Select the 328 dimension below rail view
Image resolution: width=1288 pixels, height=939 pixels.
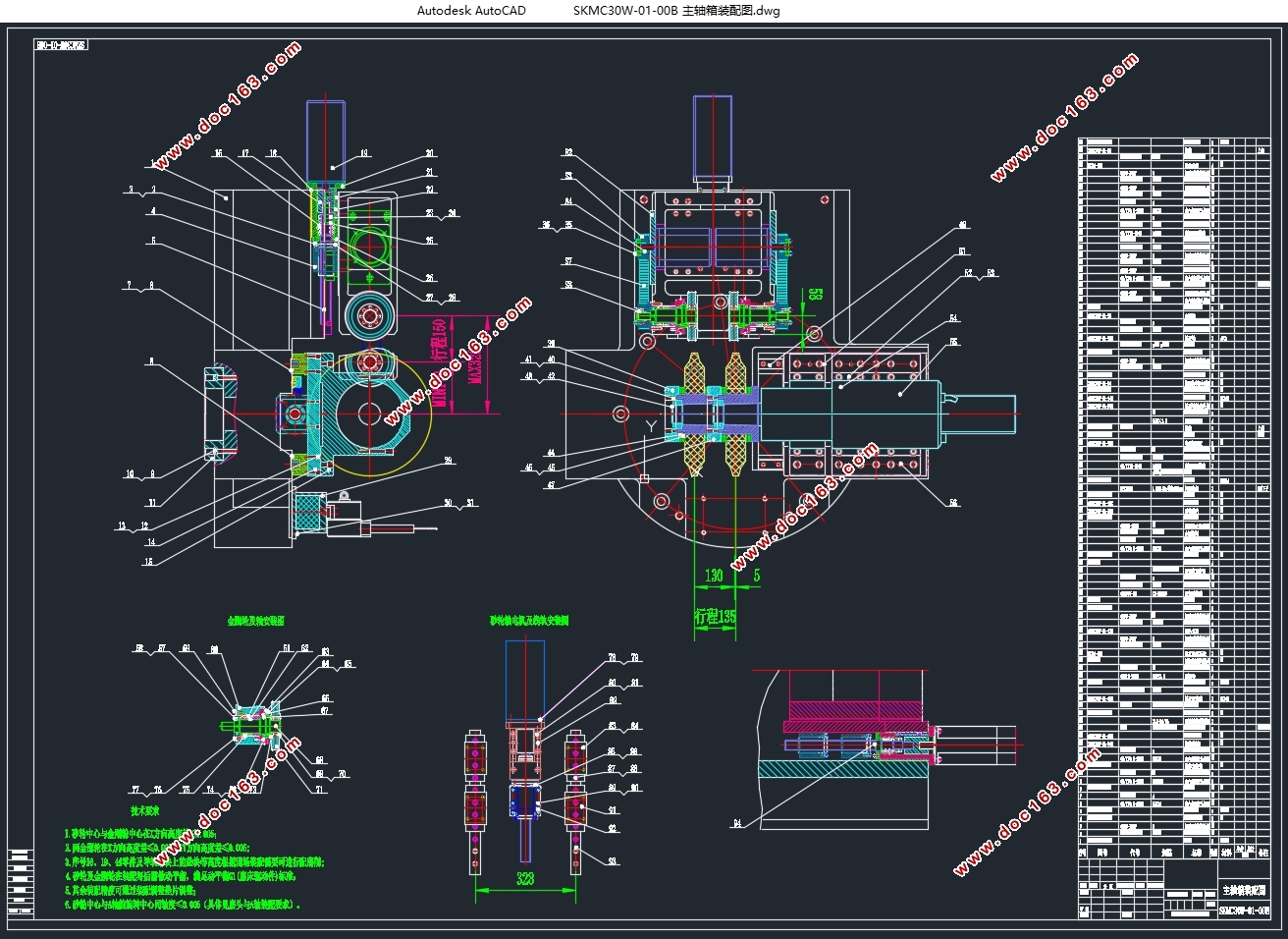524,880
